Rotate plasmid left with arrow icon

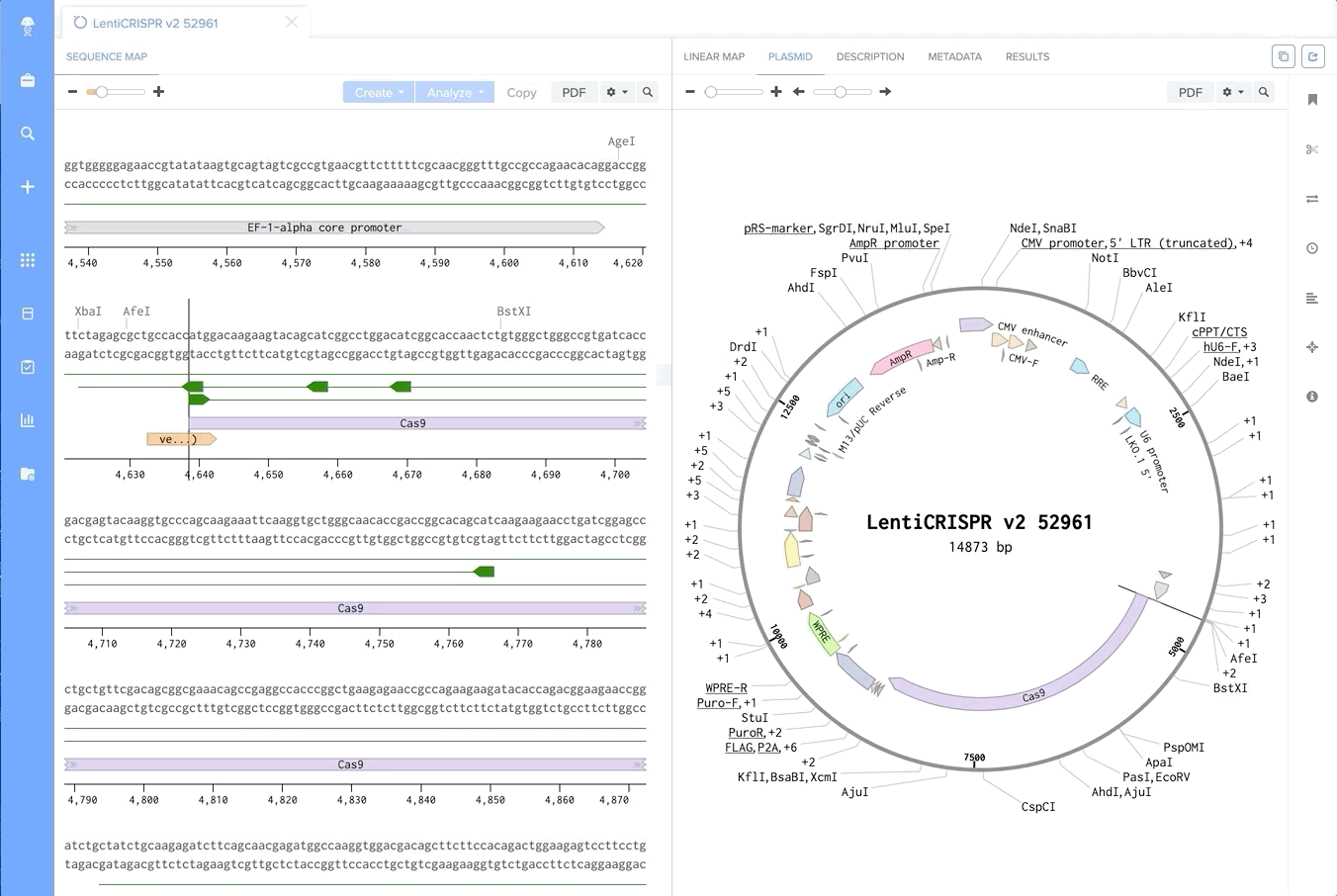(799, 92)
